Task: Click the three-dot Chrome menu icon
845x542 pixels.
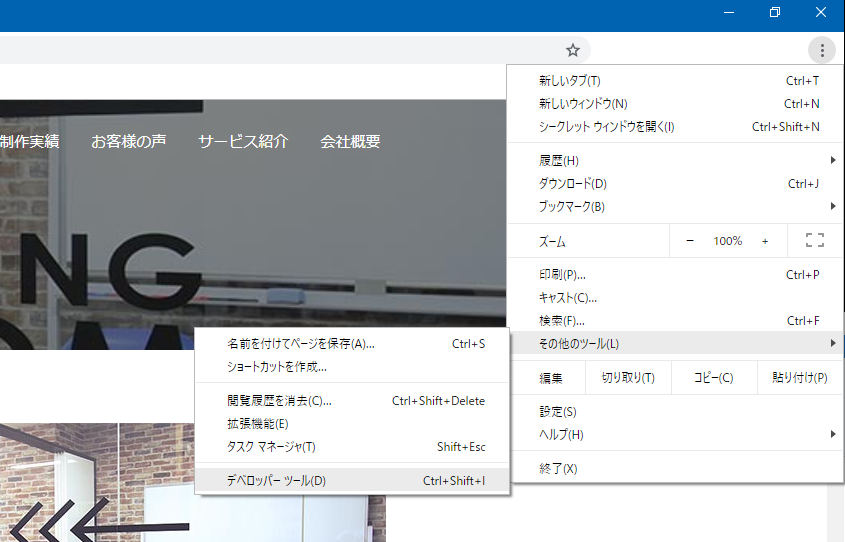Action: pos(822,50)
